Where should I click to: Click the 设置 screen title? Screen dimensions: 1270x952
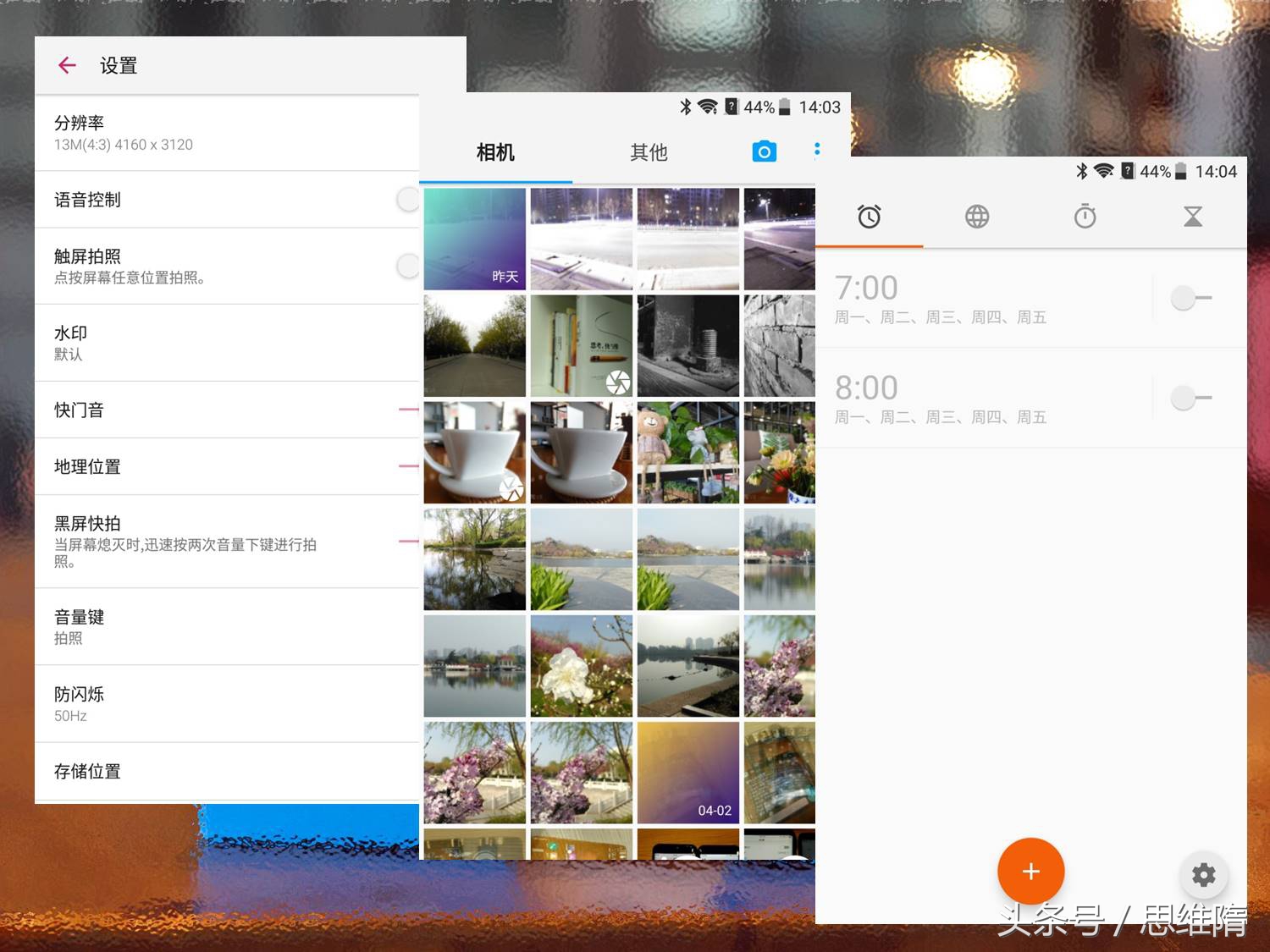pyautogui.click(x=119, y=65)
